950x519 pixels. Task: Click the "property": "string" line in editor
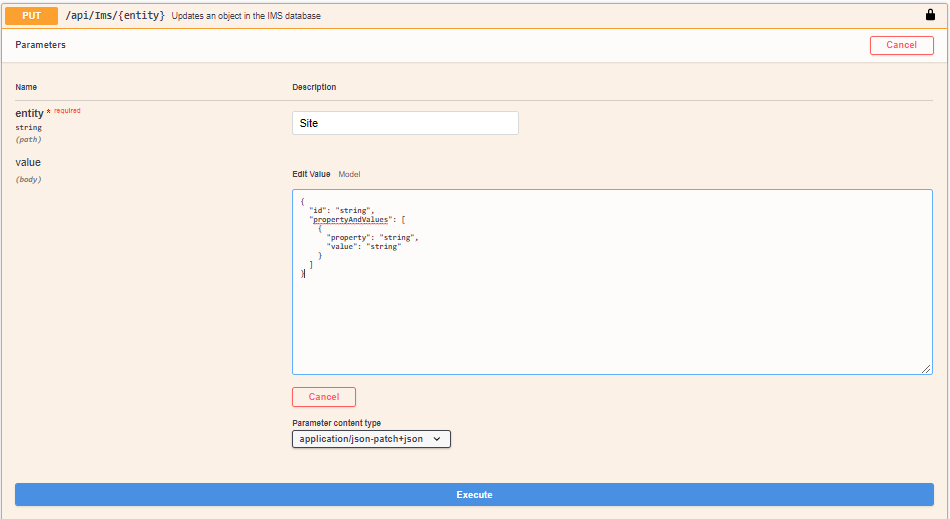372,238
